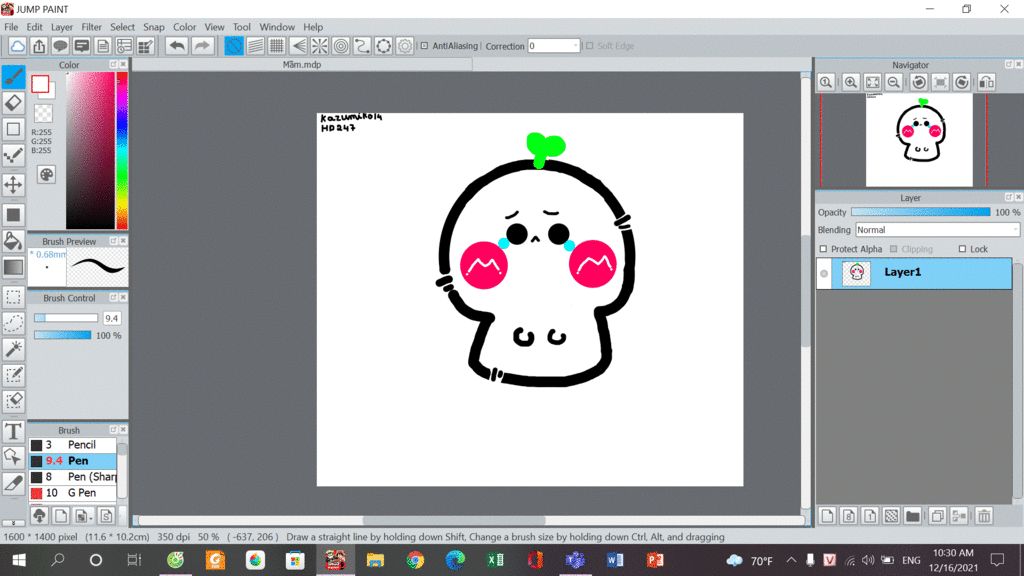
Task: Select the Text tool
Action: coord(13,431)
